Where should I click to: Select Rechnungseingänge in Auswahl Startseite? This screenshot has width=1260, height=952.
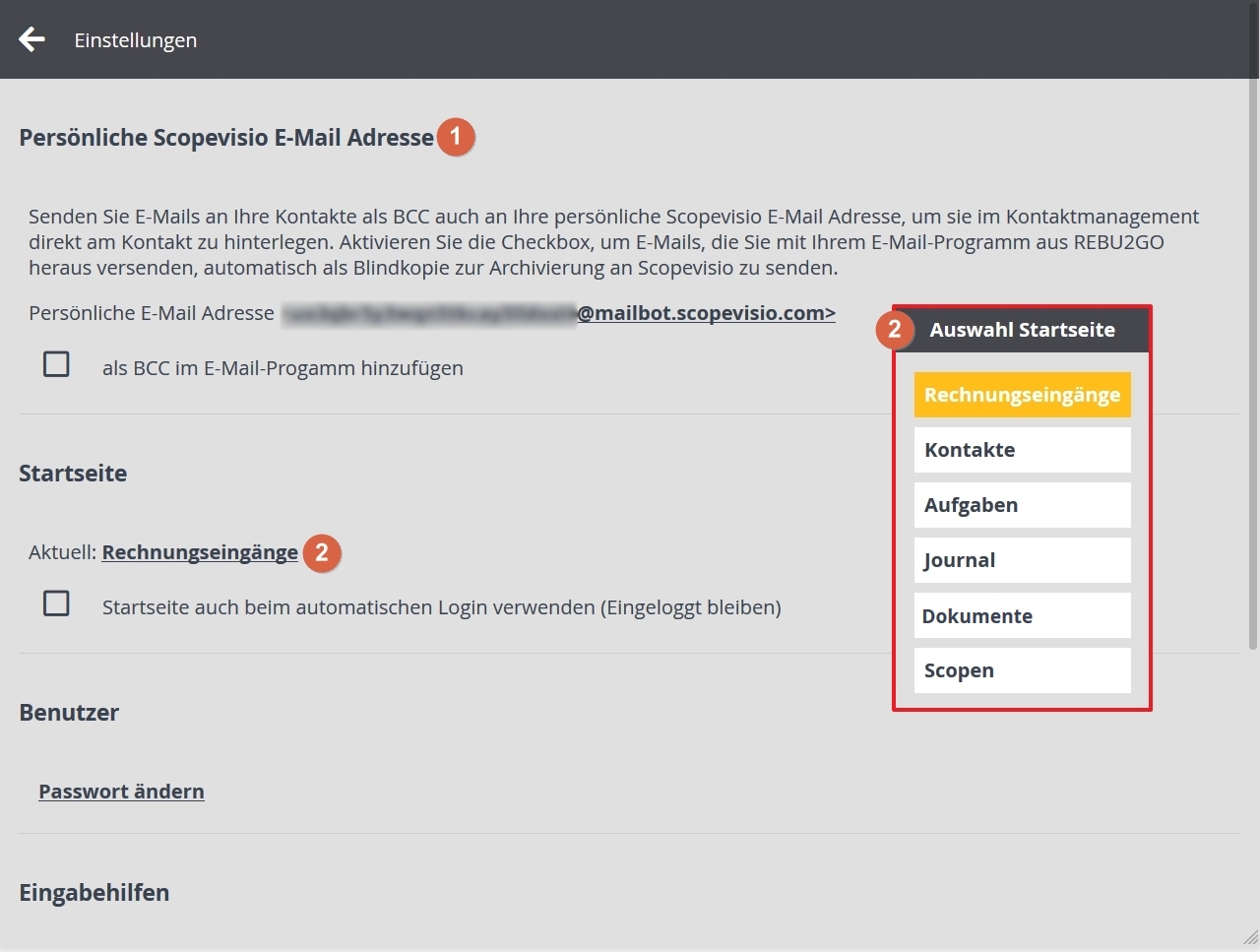point(1022,395)
